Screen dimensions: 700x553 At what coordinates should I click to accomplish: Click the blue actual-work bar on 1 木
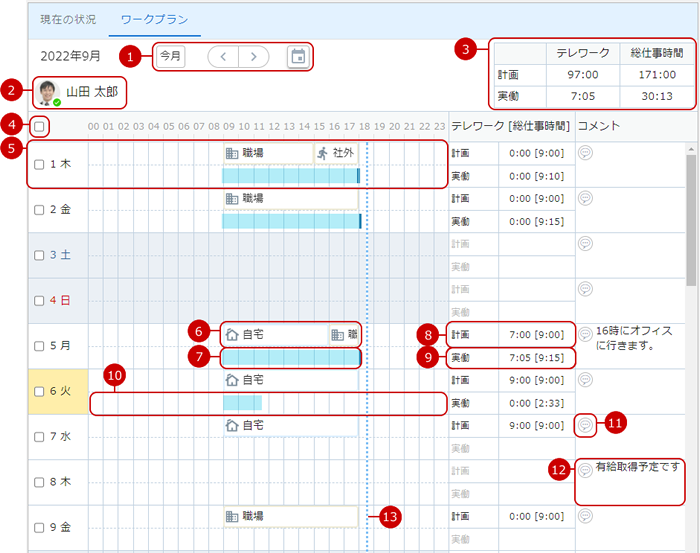coord(289,175)
